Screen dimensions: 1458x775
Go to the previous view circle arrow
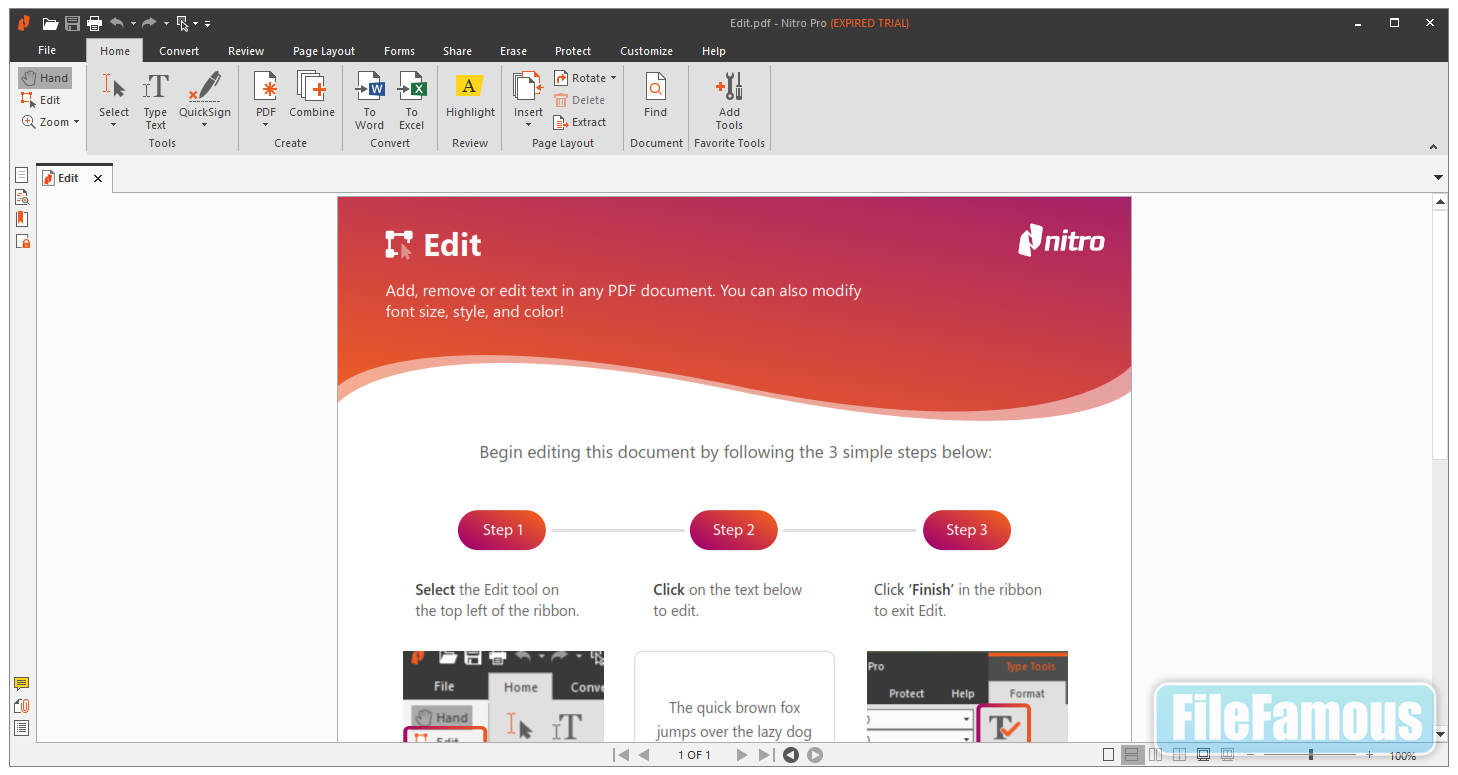(791, 755)
